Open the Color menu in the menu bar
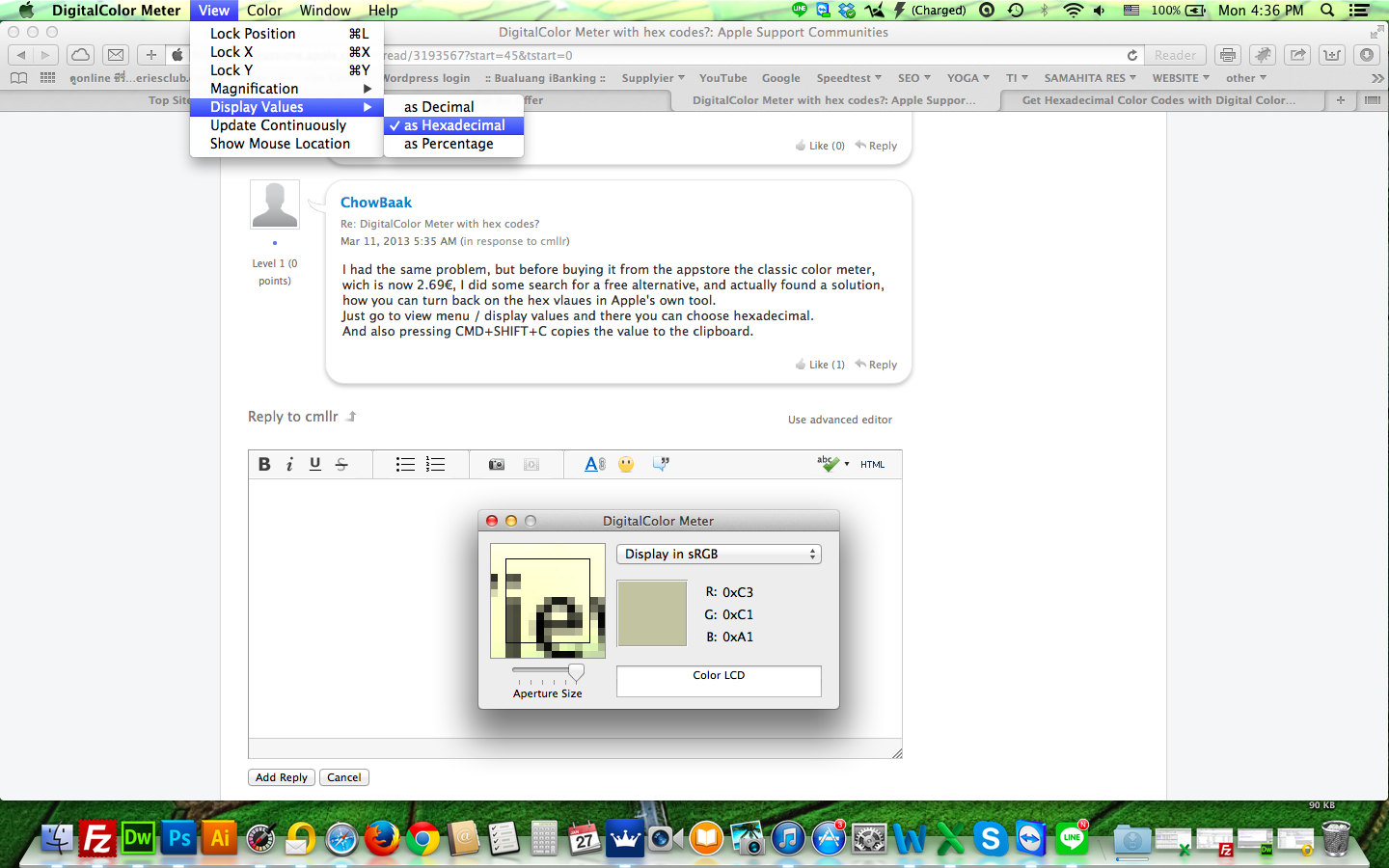Image resolution: width=1389 pixels, height=868 pixels. [x=264, y=11]
